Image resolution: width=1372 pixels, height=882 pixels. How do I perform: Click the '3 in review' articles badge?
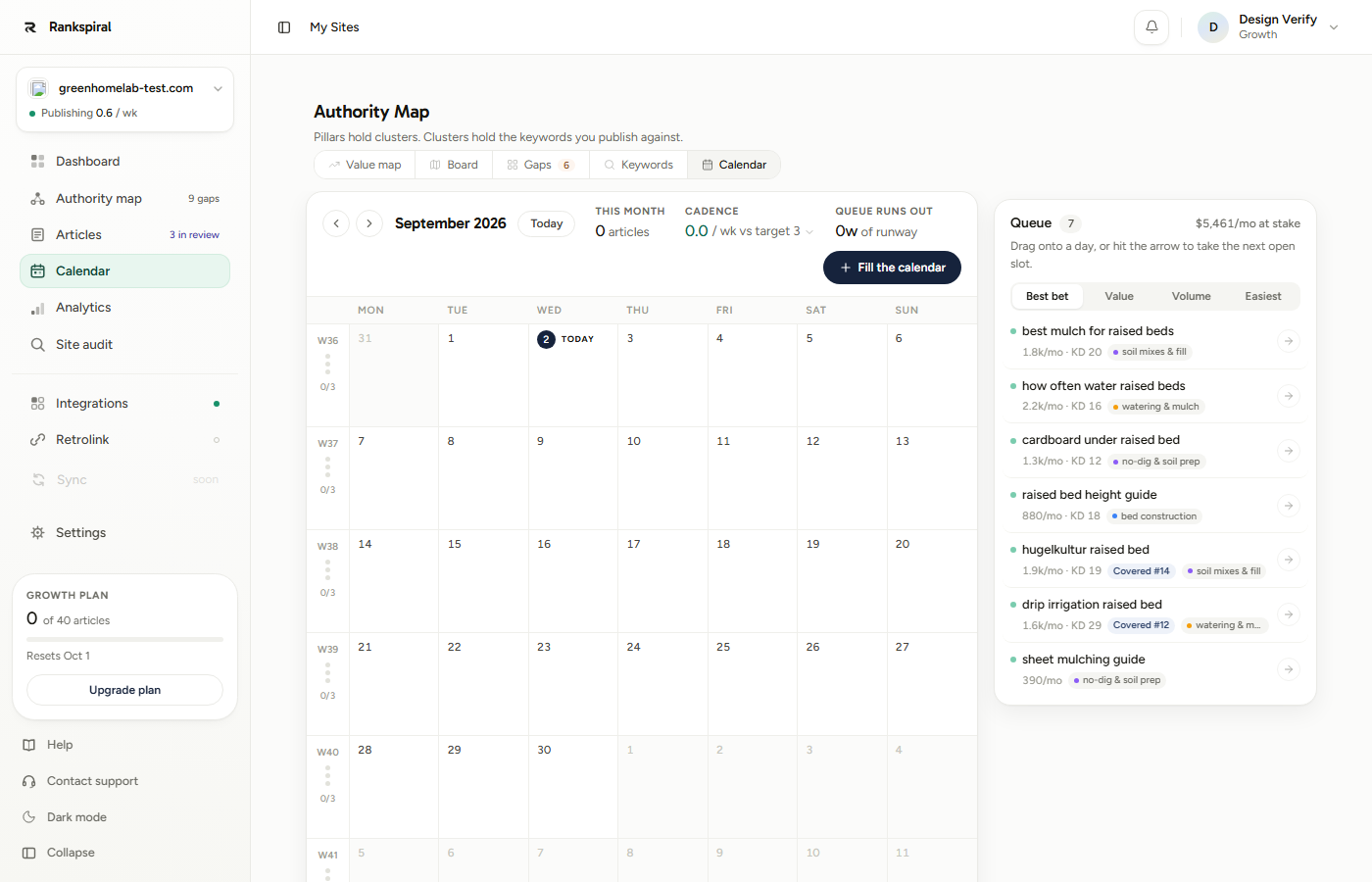pos(194,235)
